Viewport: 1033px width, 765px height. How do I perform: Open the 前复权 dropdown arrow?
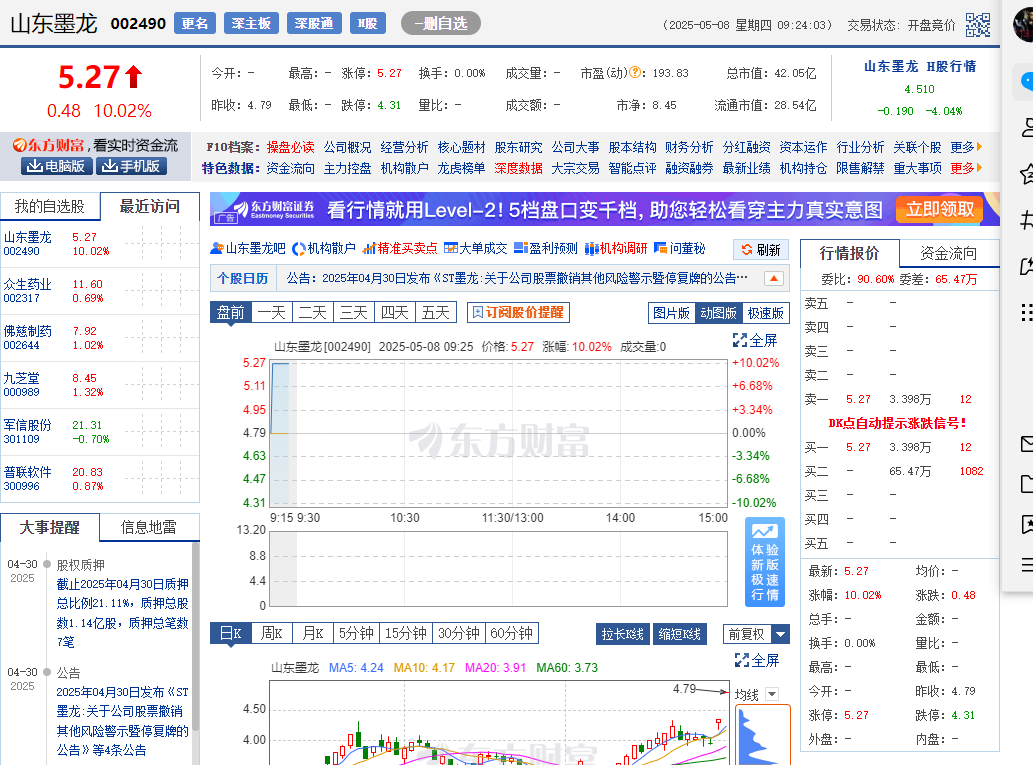pos(780,635)
